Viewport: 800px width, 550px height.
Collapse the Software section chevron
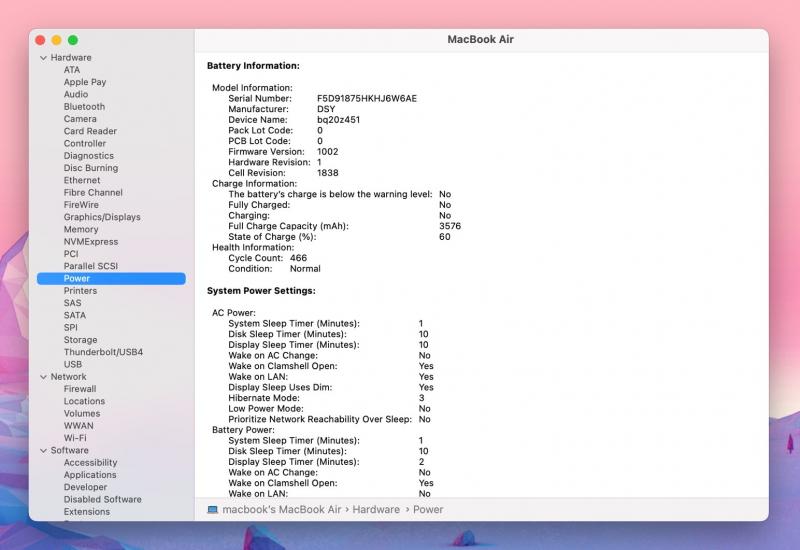tap(43, 451)
